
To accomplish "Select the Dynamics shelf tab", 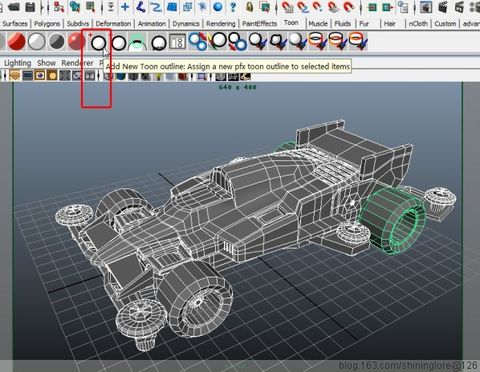I will click(186, 24).
